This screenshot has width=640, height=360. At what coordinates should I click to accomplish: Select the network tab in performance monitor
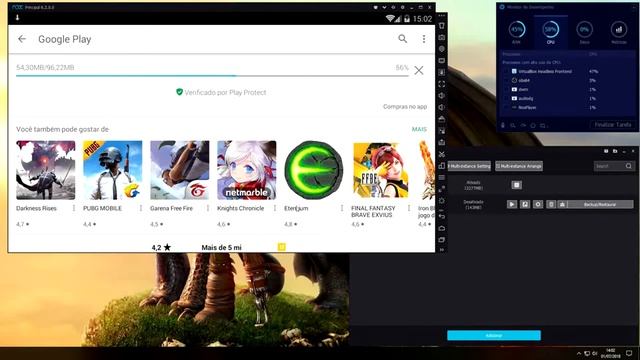click(x=619, y=33)
